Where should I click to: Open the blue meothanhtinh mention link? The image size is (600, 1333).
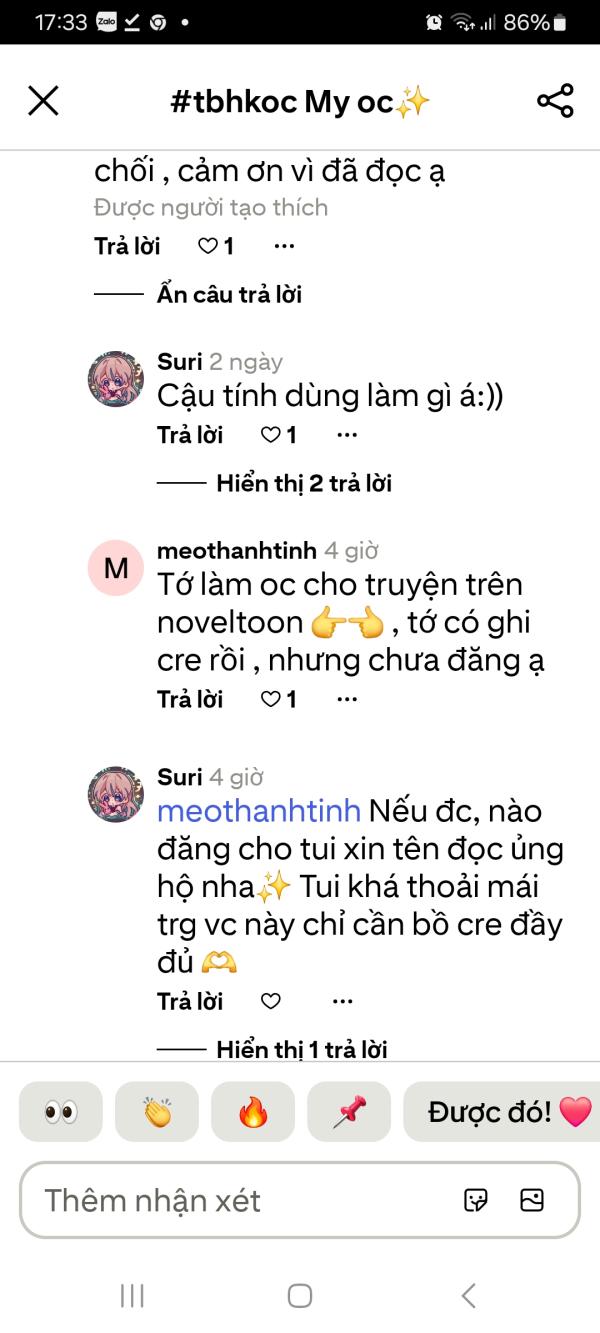259,811
